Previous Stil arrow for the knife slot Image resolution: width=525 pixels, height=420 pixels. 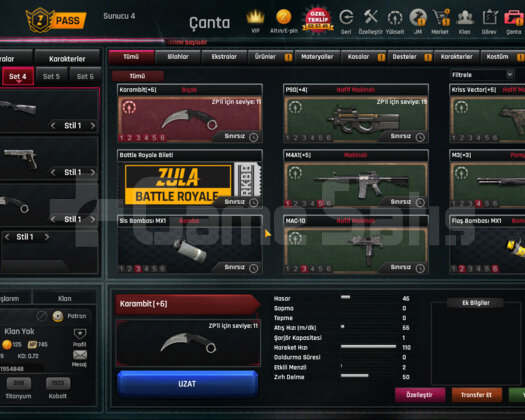tap(53, 219)
